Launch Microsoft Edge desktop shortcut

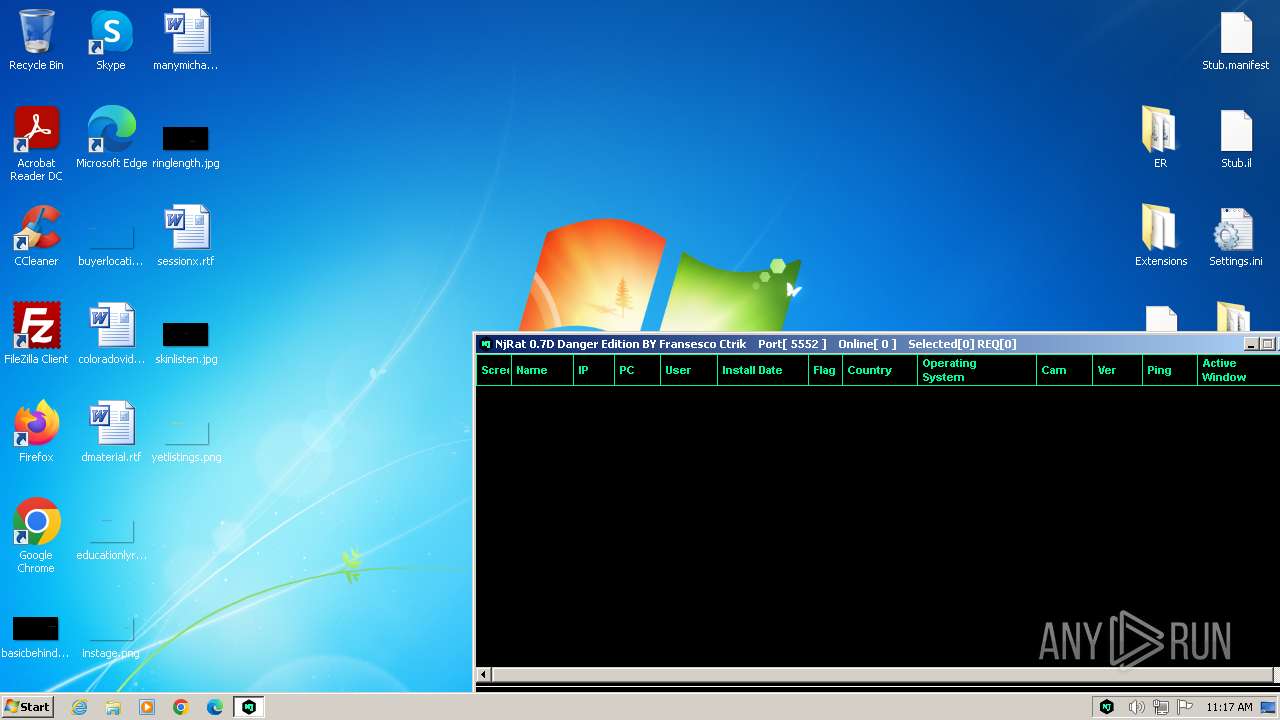[111, 138]
